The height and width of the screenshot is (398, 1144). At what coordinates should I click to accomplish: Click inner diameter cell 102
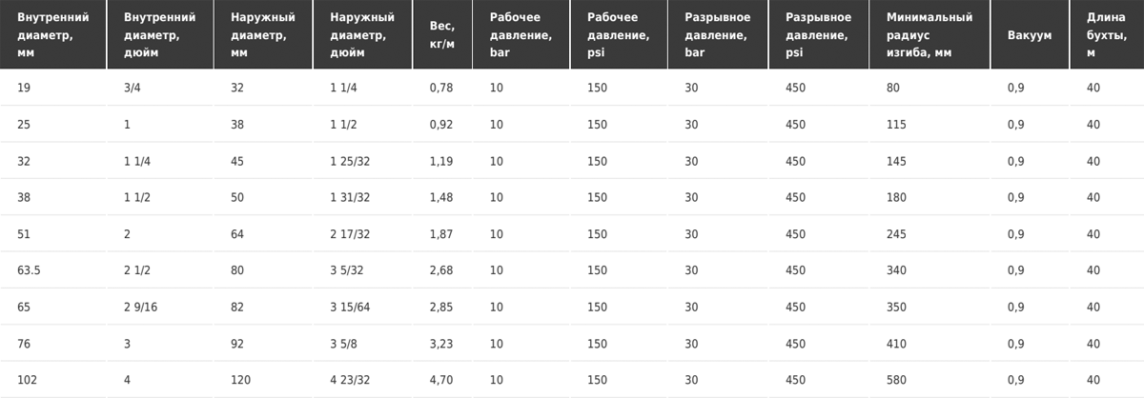[x=27, y=380]
